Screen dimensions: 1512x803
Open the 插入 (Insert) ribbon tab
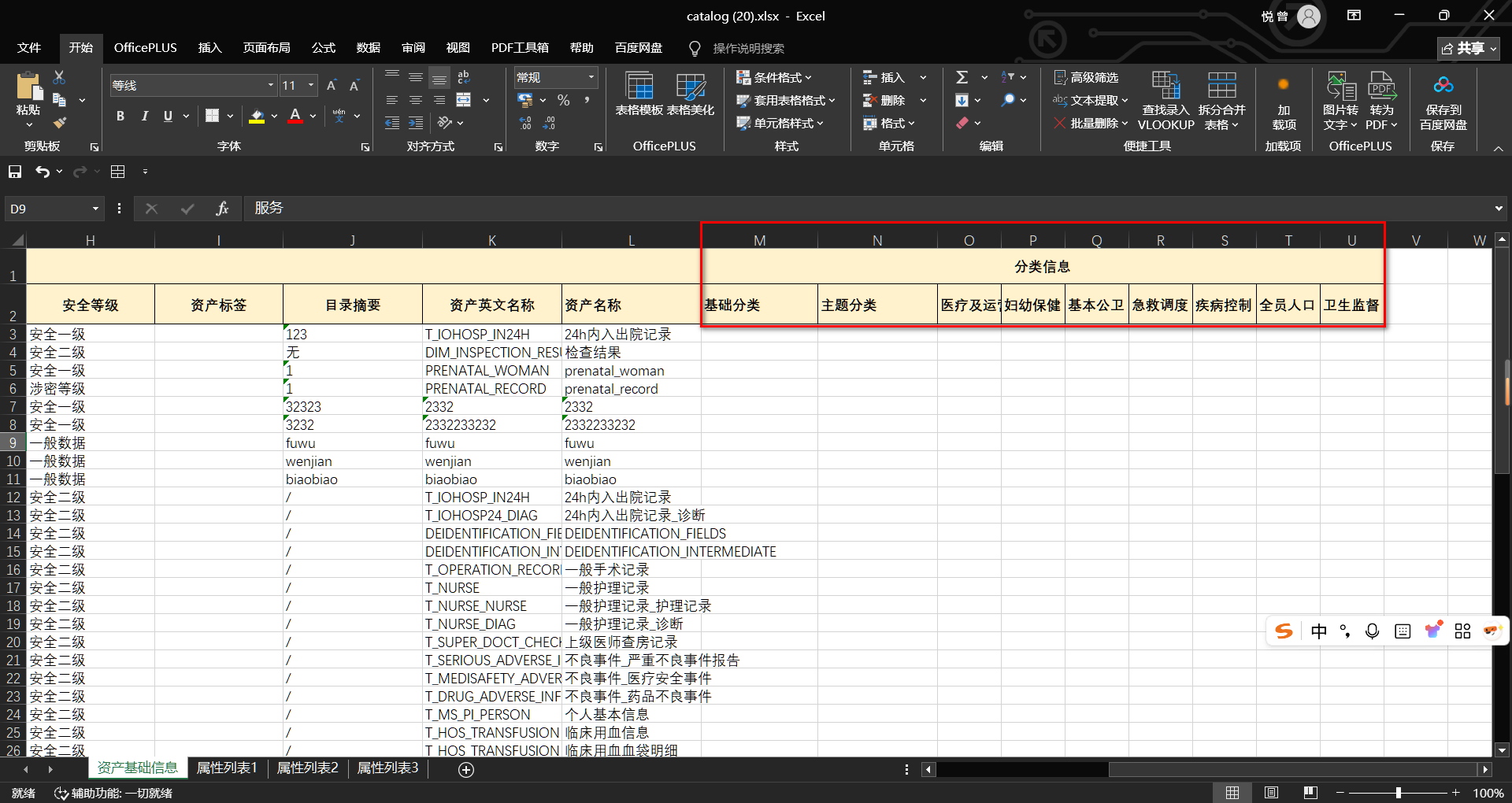coord(209,48)
